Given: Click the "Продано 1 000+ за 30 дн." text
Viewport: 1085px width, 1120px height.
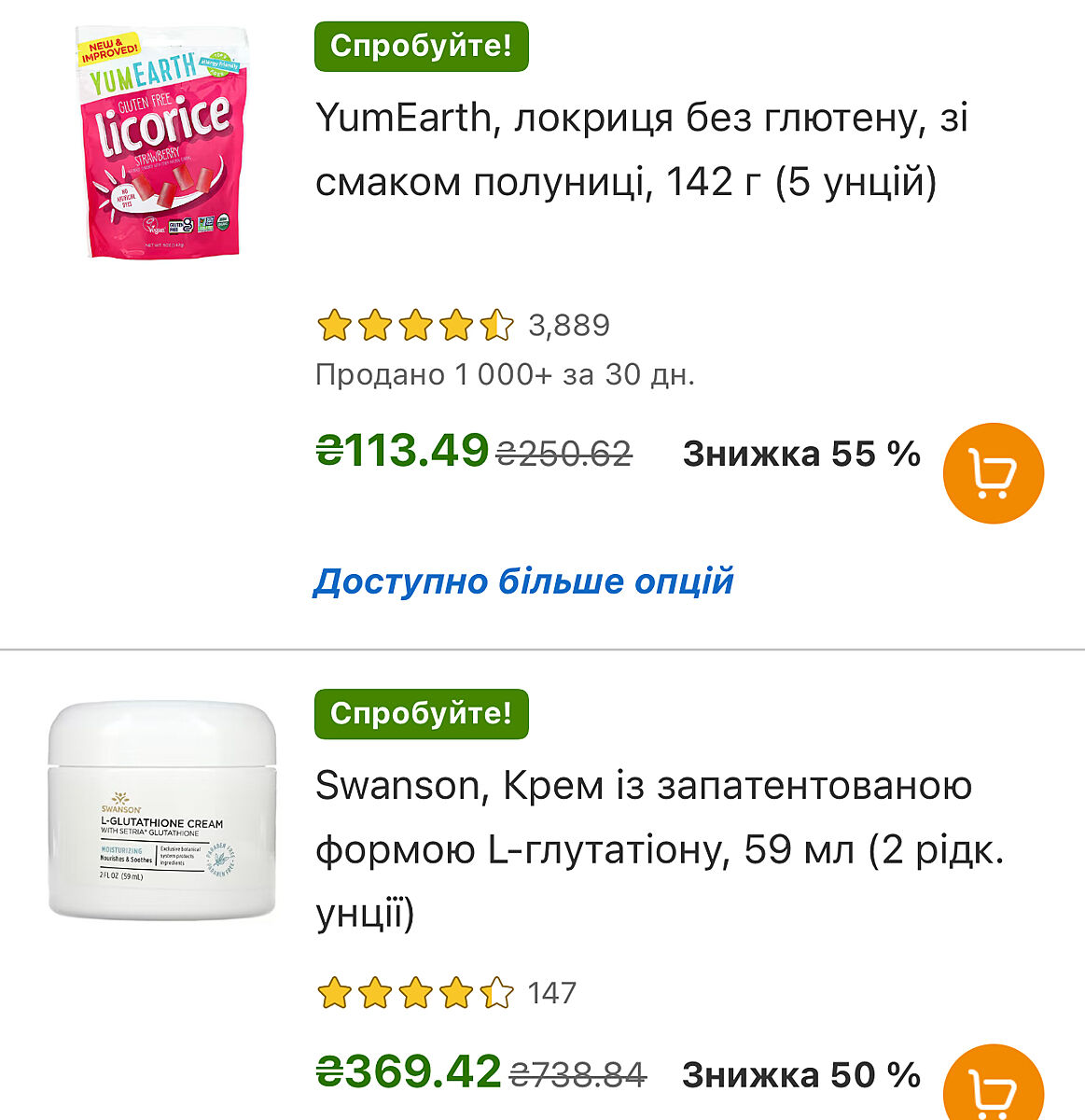Looking at the screenshot, I should pos(505,375).
